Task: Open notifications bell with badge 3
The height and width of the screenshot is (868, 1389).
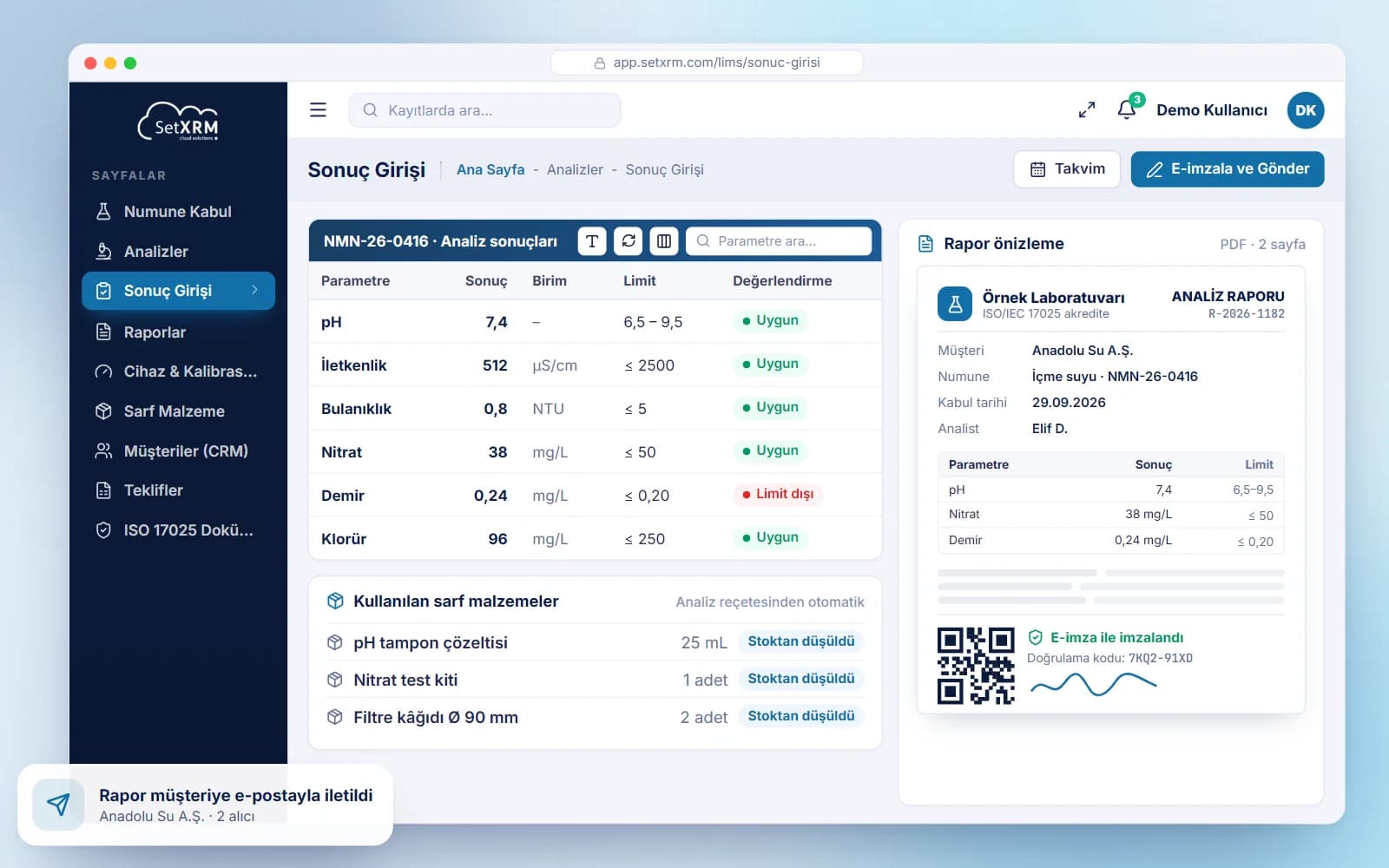Action: coord(1128,108)
